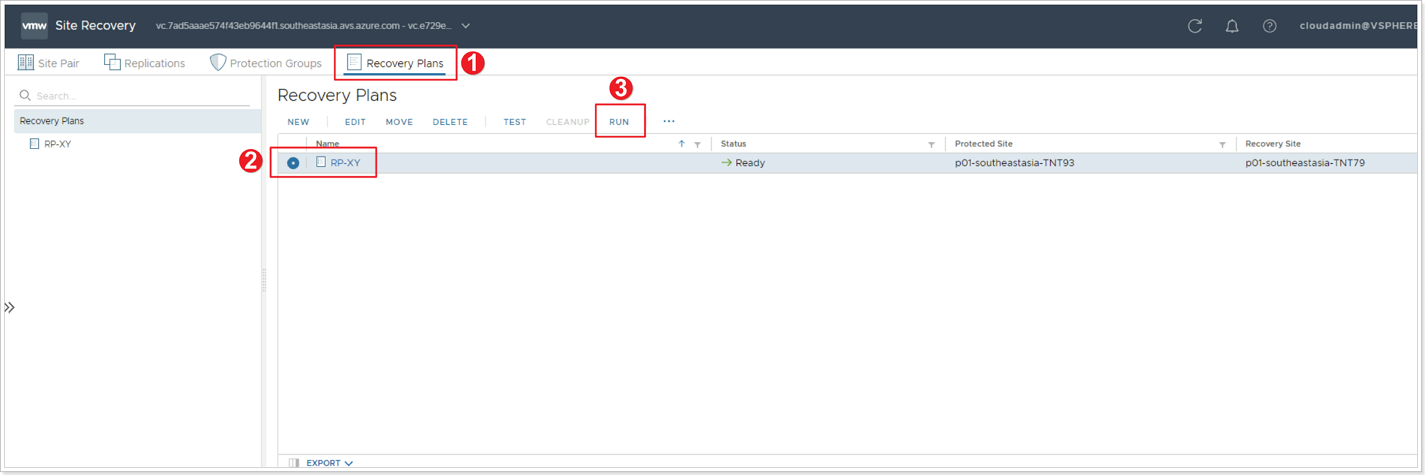This screenshot has height=475, width=1425.
Task: Switch to the Replications tab
Action: (145, 63)
